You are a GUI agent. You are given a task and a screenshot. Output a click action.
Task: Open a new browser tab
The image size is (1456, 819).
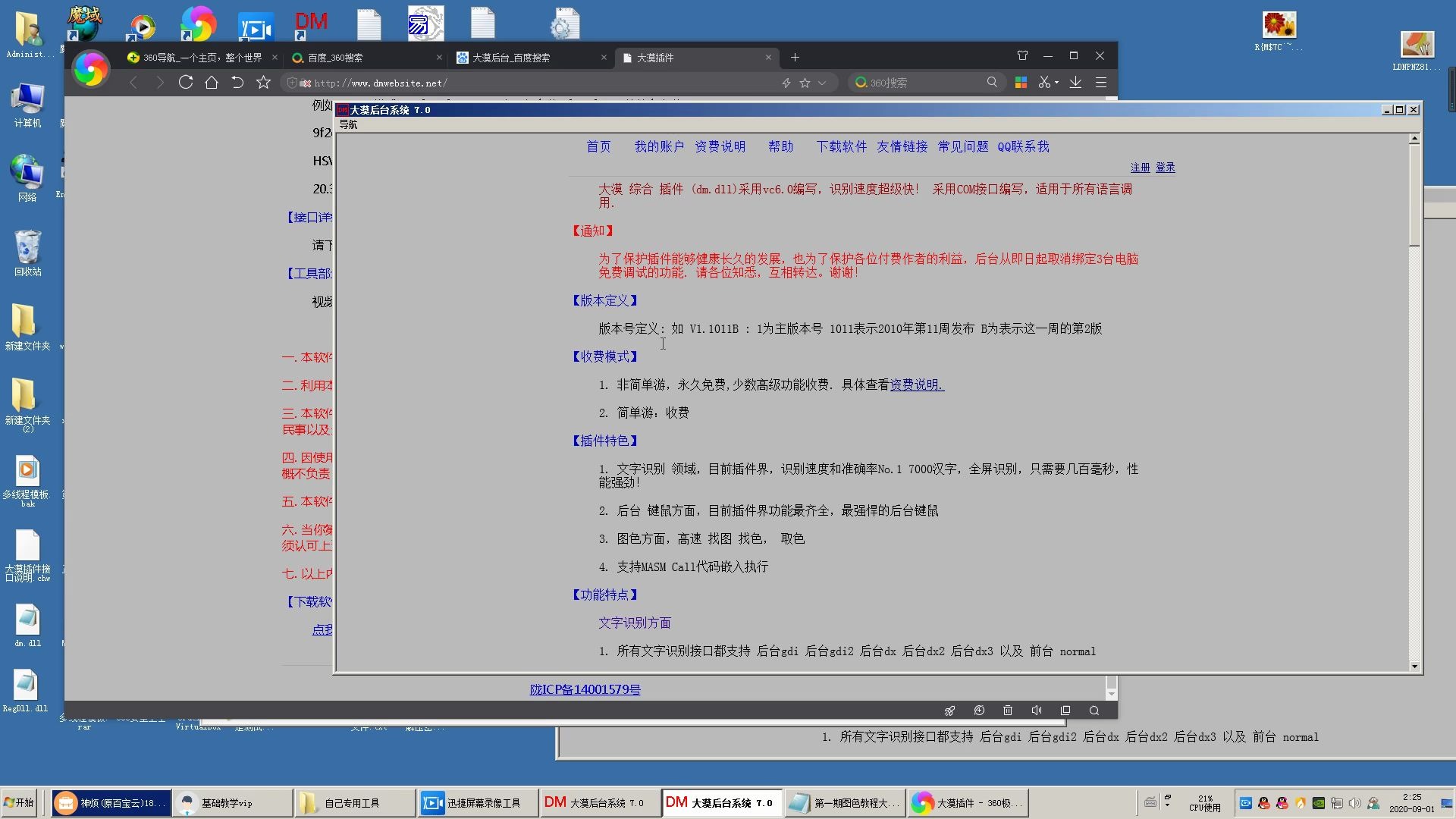795,58
